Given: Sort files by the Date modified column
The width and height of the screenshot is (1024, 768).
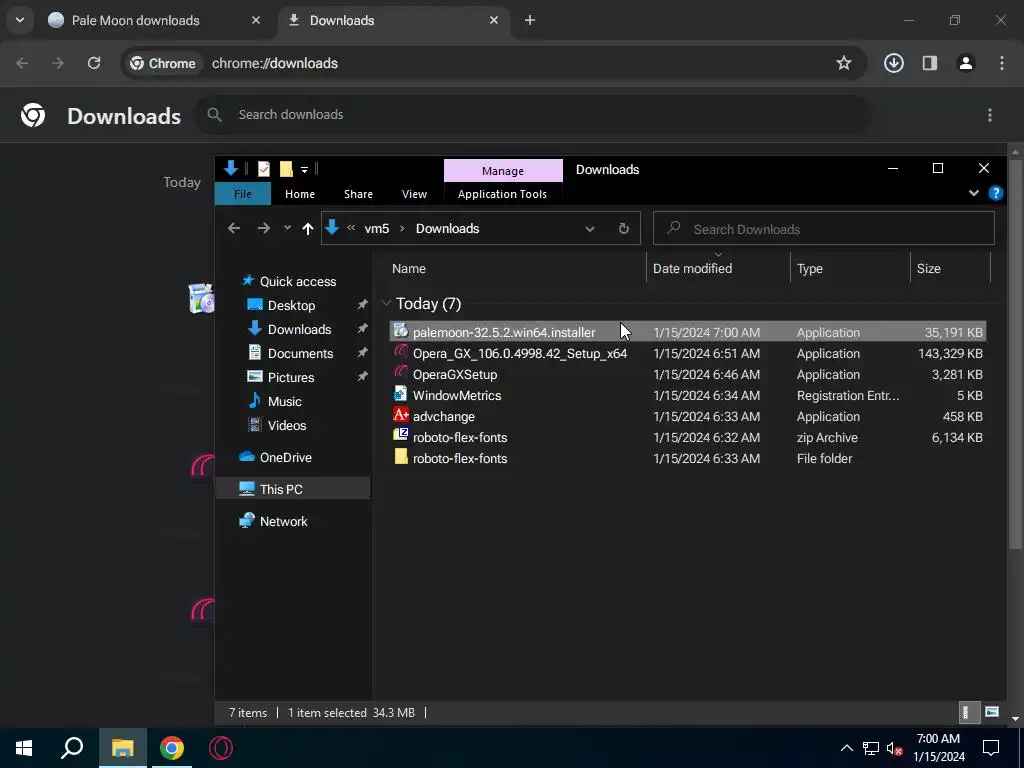Looking at the screenshot, I should coord(692,268).
